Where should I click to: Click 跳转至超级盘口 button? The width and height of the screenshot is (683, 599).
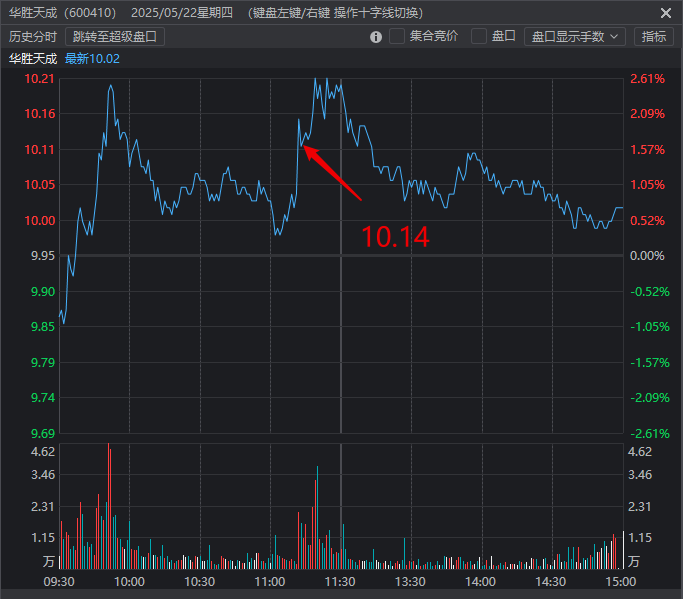click(x=115, y=36)
